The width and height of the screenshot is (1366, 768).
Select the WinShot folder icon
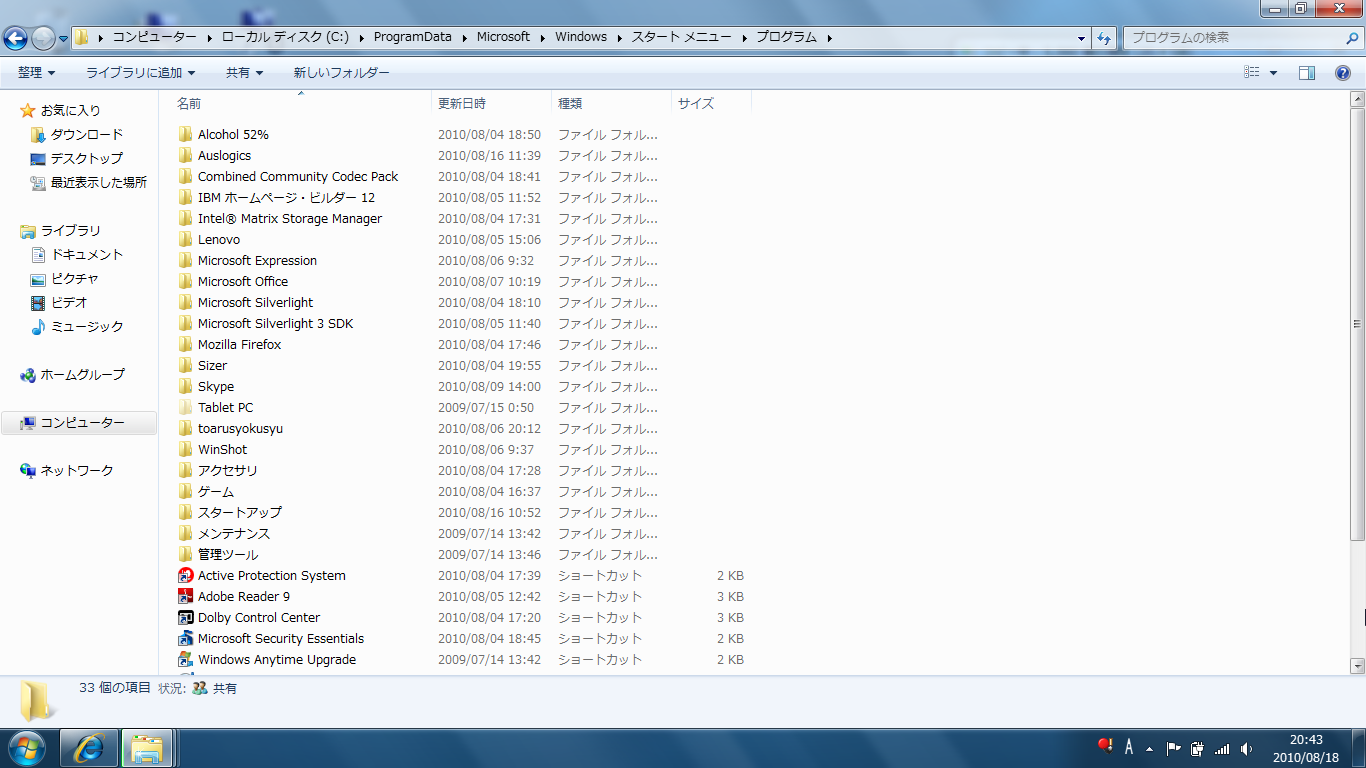185,449
